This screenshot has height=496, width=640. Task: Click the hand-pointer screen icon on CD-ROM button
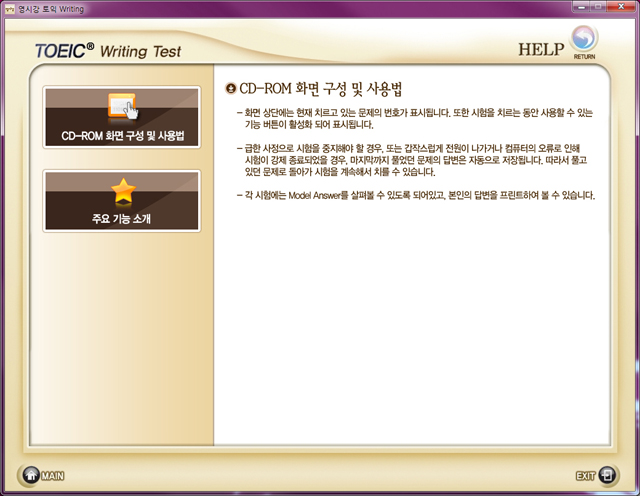(122, 106)
